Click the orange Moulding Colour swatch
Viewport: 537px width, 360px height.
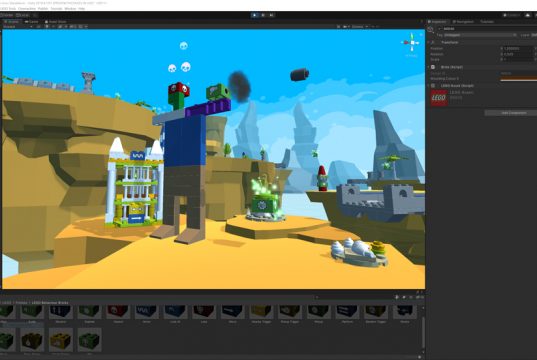click(x=519, y=79)
